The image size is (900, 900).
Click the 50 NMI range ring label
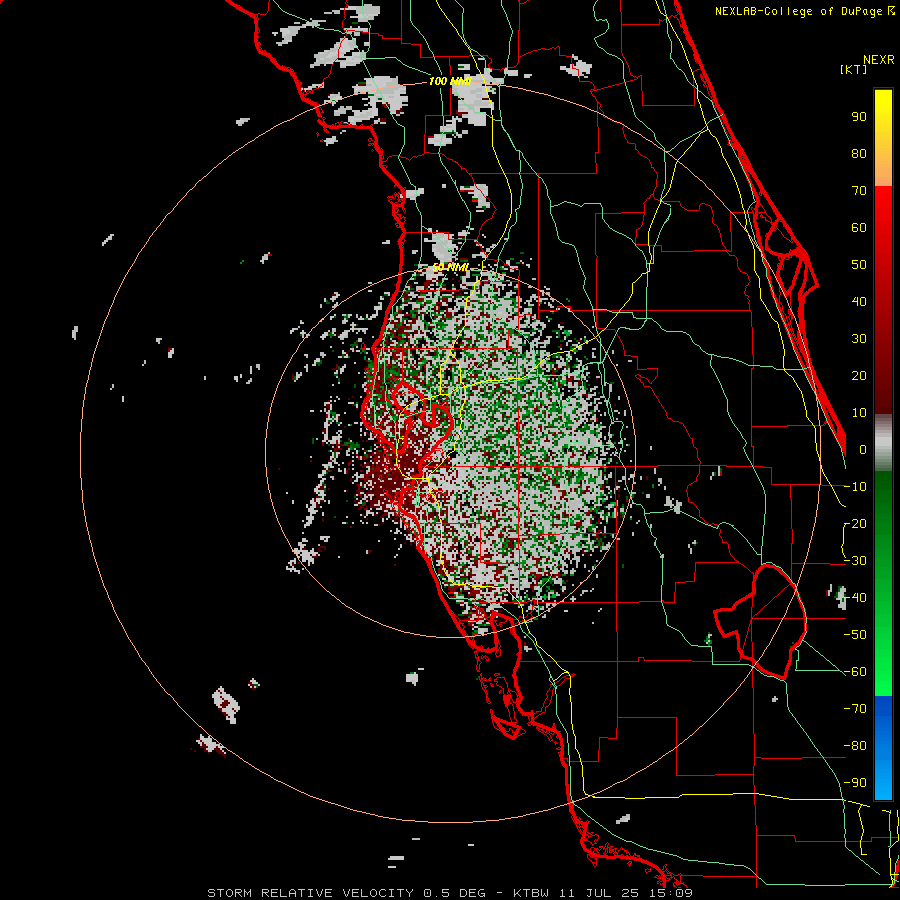450,267
